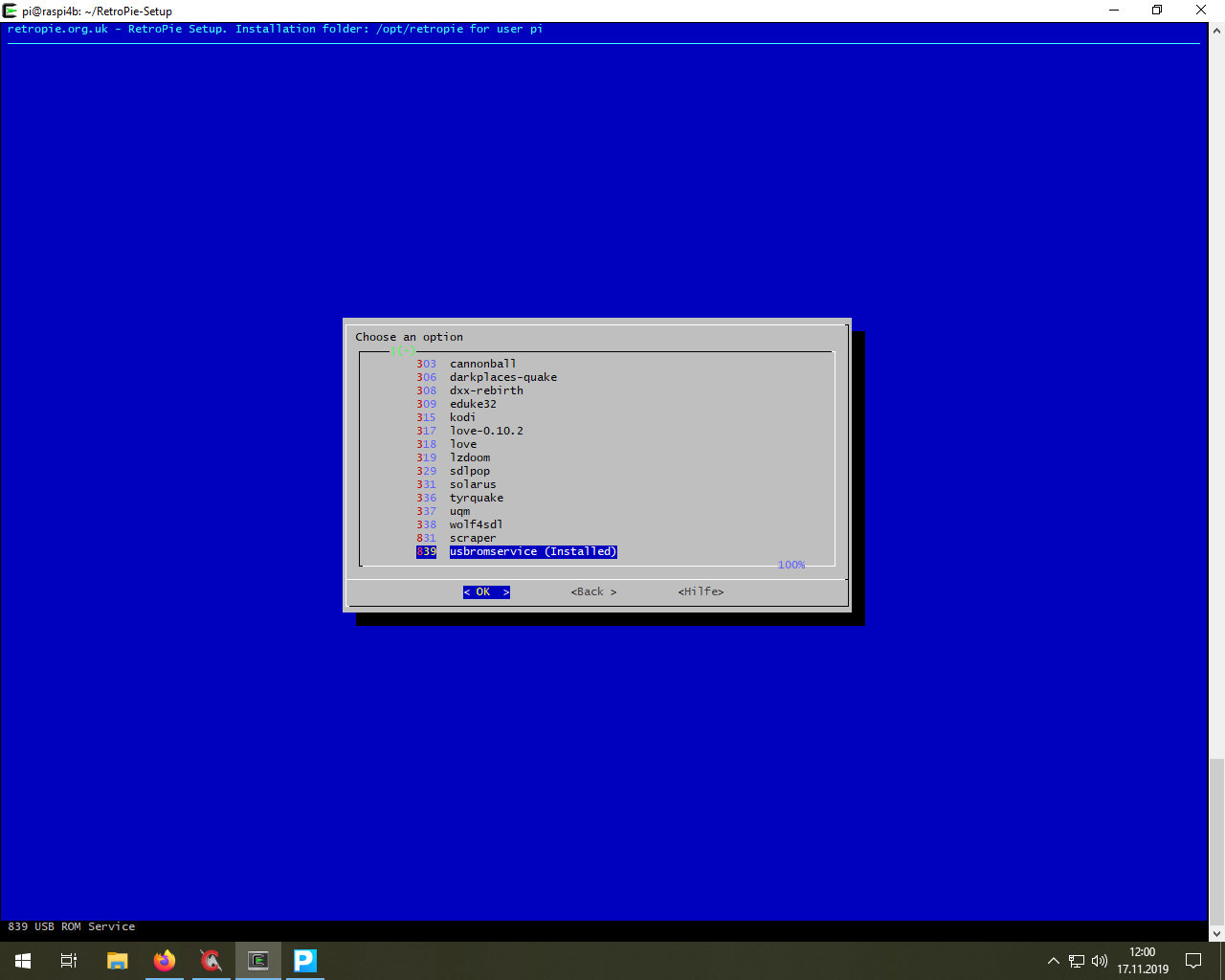Viewport: 1225px width, 980px height.
Task: Open network status tray icon
Action: point(1077,961)
